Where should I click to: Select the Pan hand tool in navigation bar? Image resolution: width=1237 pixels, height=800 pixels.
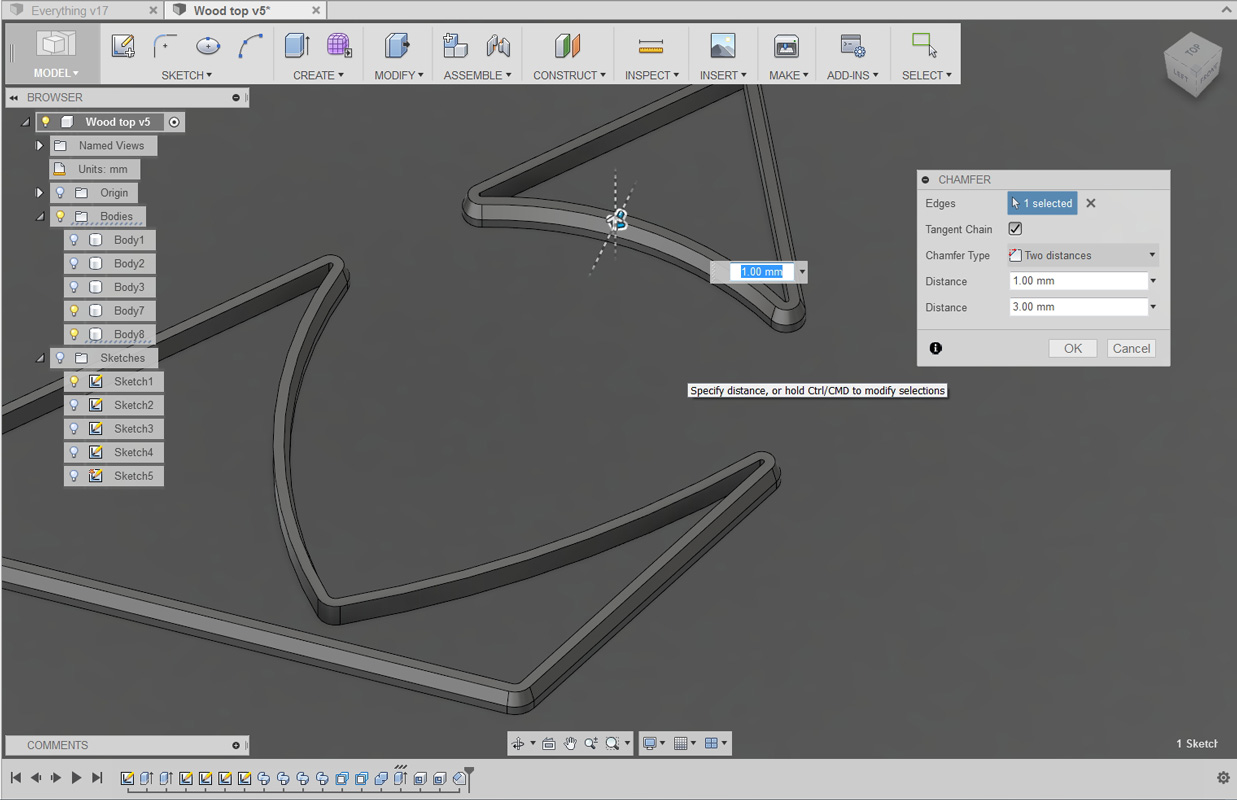tap(570, 743)
